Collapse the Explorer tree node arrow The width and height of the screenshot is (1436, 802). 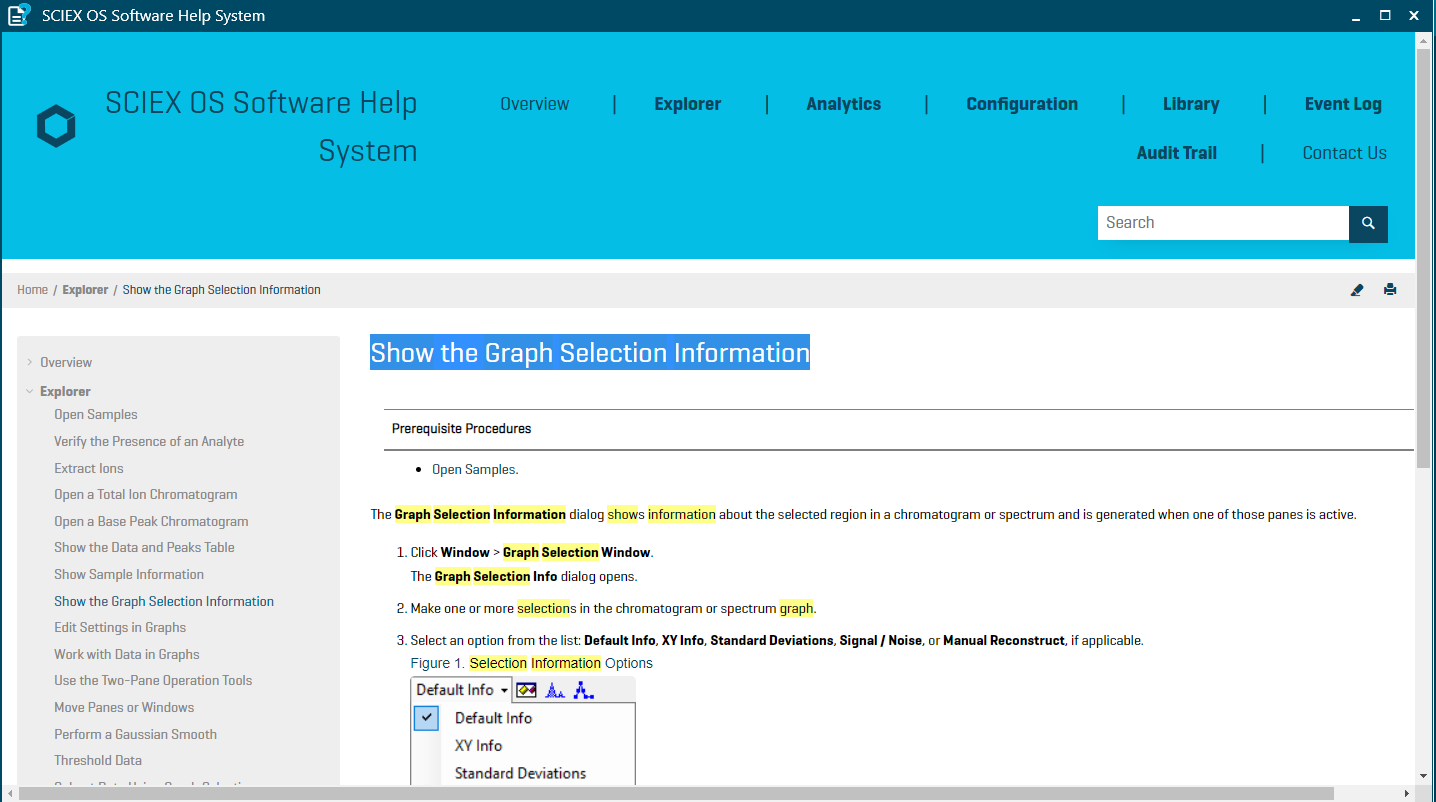30,392
